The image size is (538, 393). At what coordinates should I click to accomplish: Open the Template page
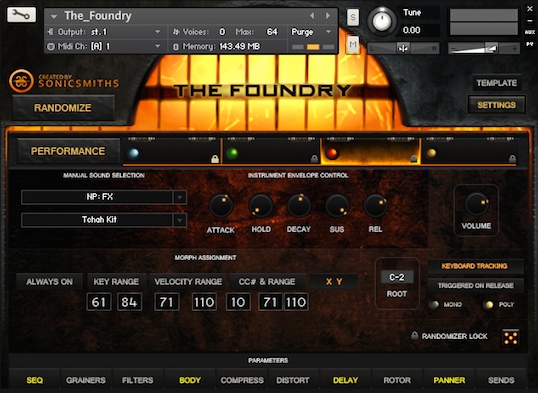pos(496,83)
